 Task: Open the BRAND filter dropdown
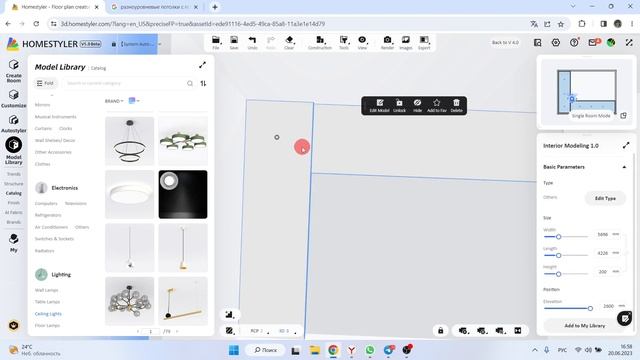click(114, 101)
